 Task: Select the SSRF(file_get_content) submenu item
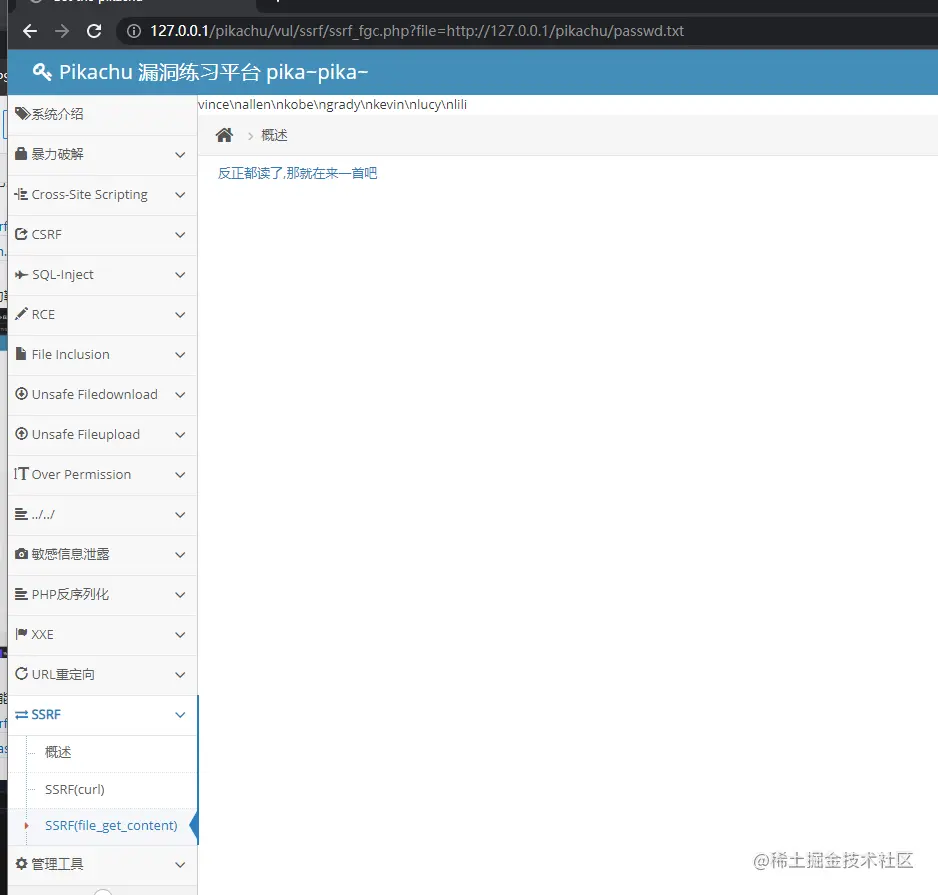click(x=111, y=826)
